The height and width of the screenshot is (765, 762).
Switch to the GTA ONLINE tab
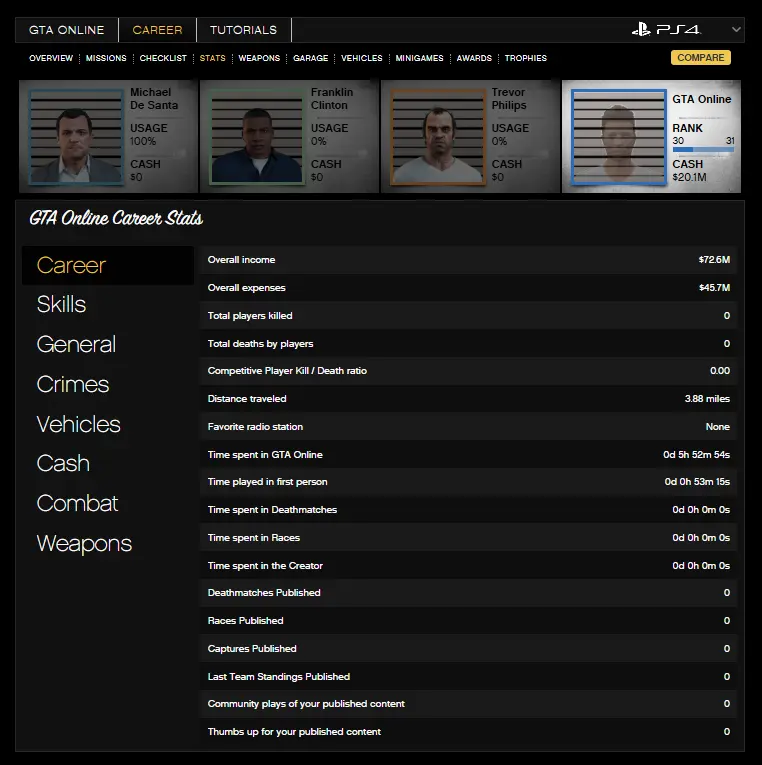(67, 30)
